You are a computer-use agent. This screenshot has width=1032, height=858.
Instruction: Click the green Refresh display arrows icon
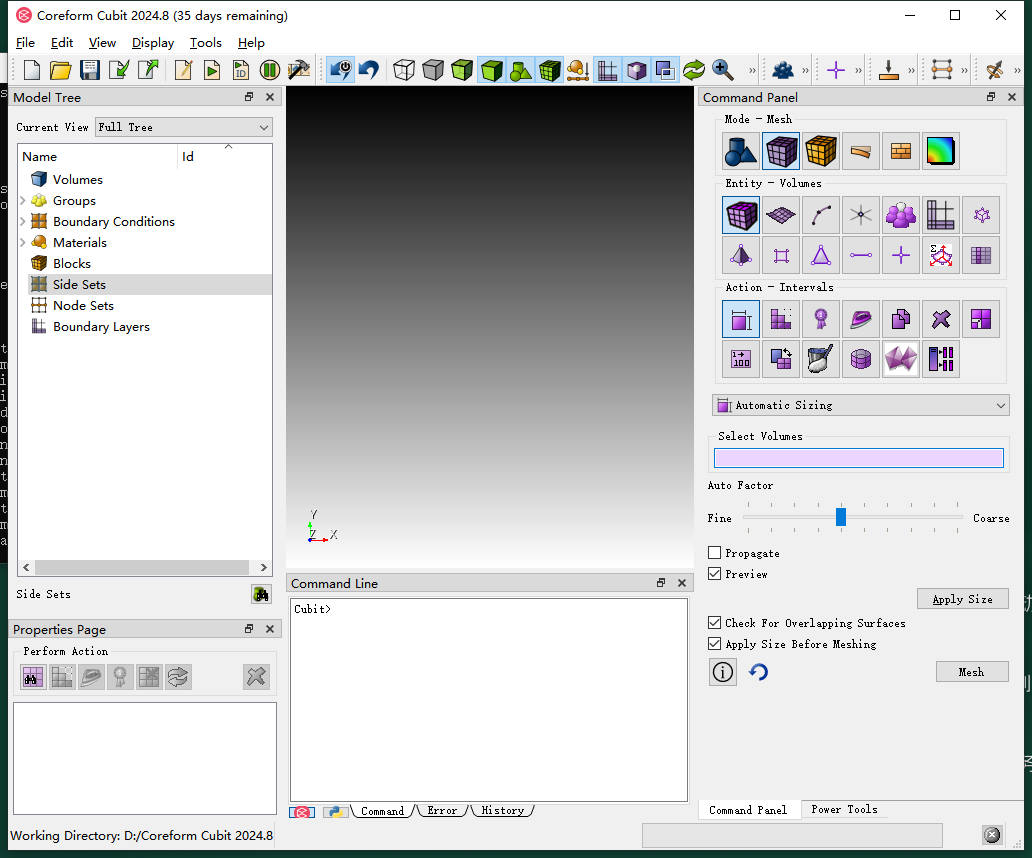click(694, 70)
